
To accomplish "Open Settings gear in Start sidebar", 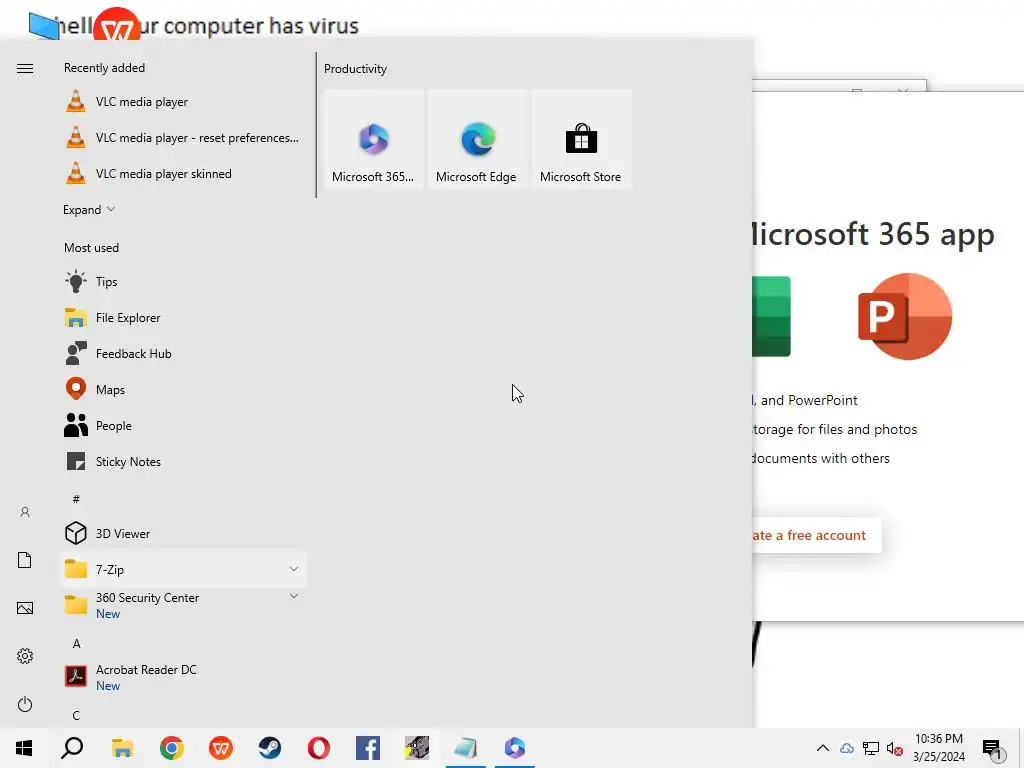I will pyautogui.click(x=25, y=656).
